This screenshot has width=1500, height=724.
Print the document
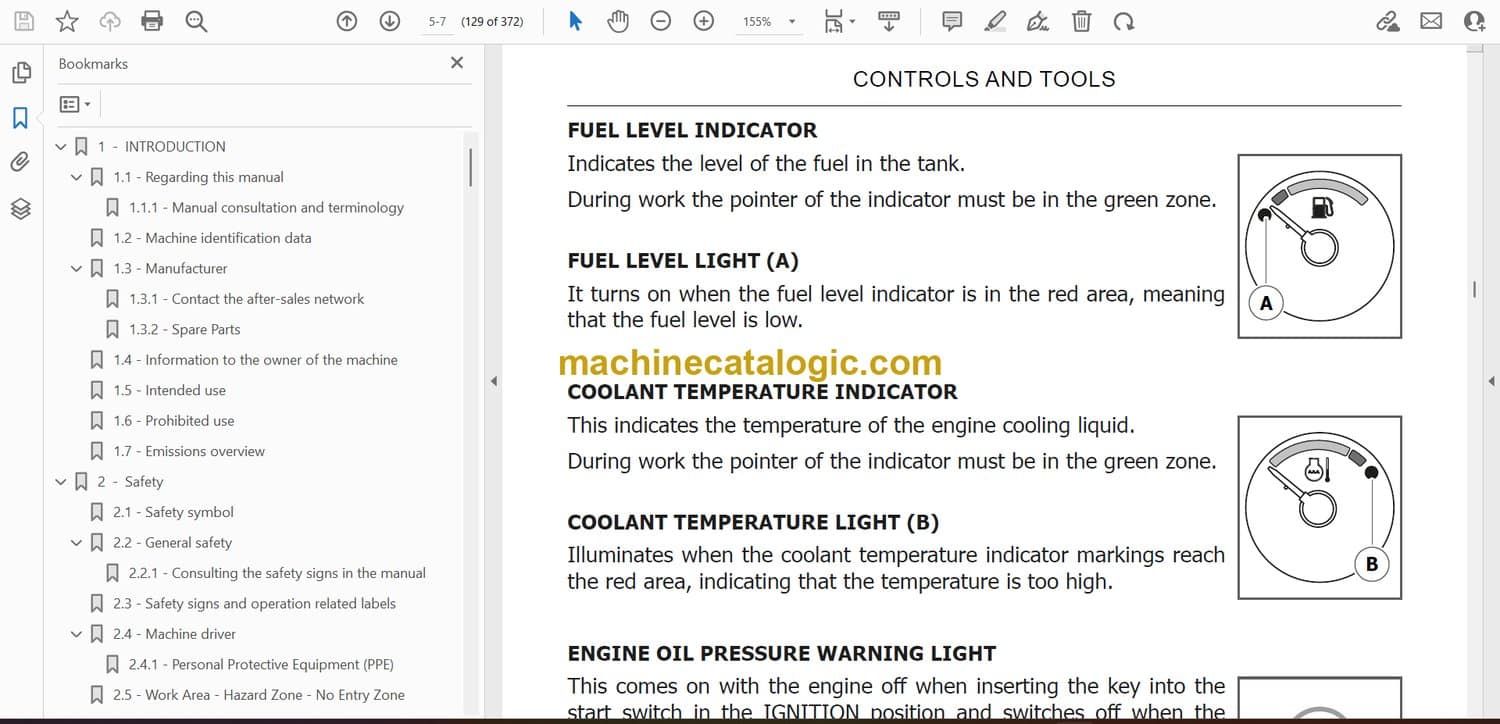[152, 21]
